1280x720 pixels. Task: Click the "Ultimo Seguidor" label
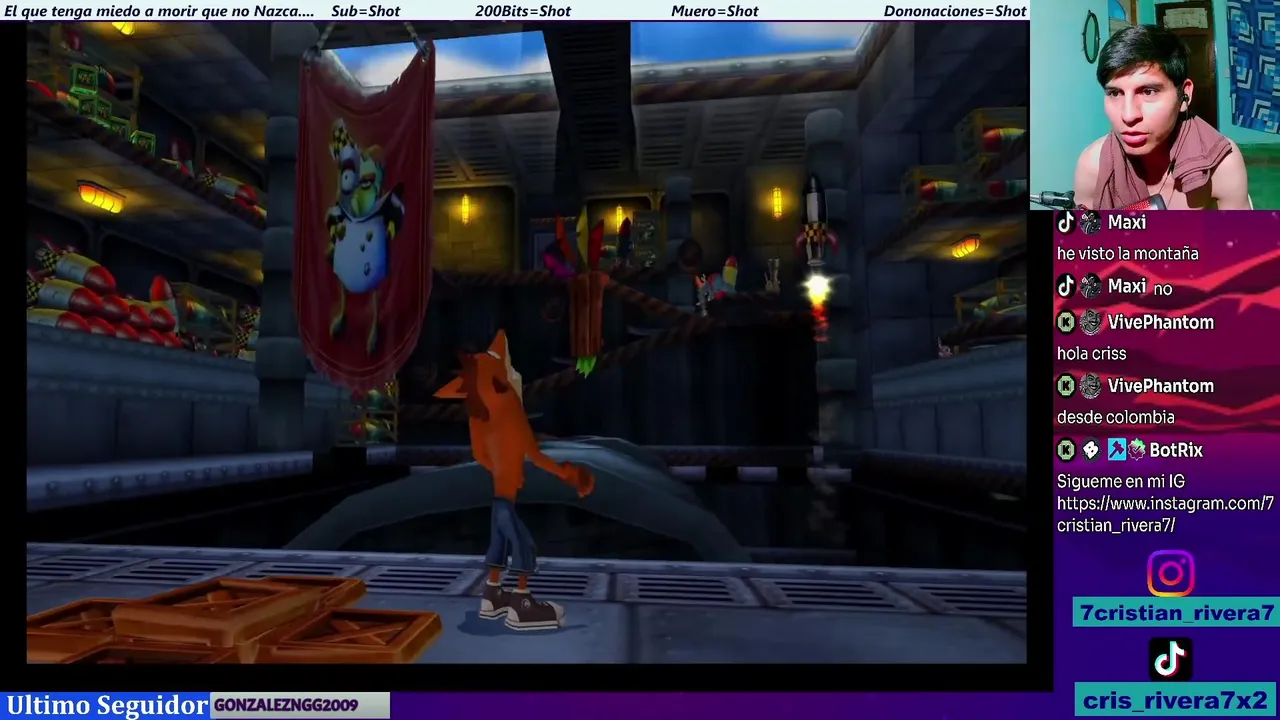coord(107,705)
